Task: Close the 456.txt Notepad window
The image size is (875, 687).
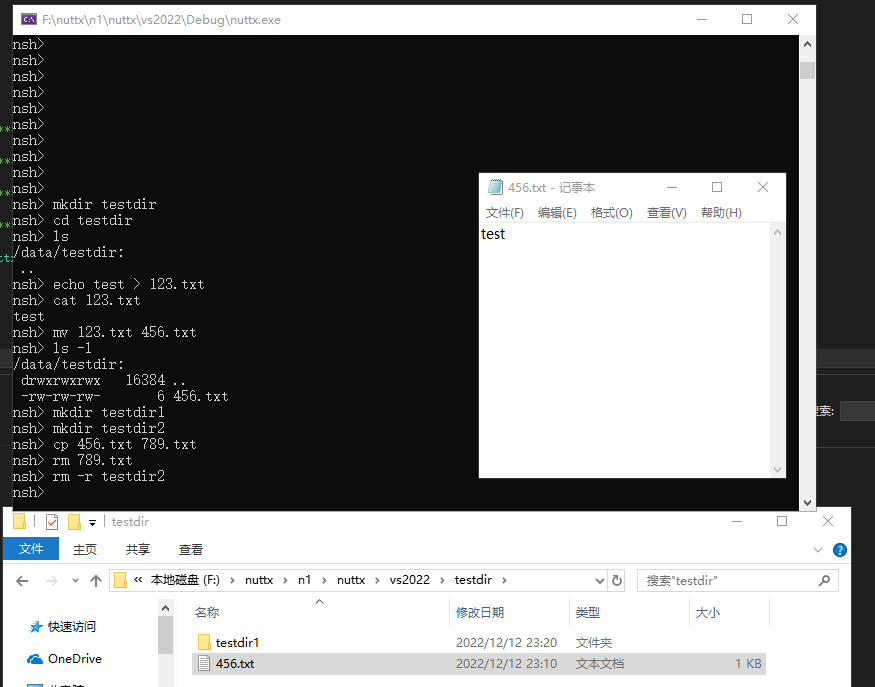Action: point(763,188)
